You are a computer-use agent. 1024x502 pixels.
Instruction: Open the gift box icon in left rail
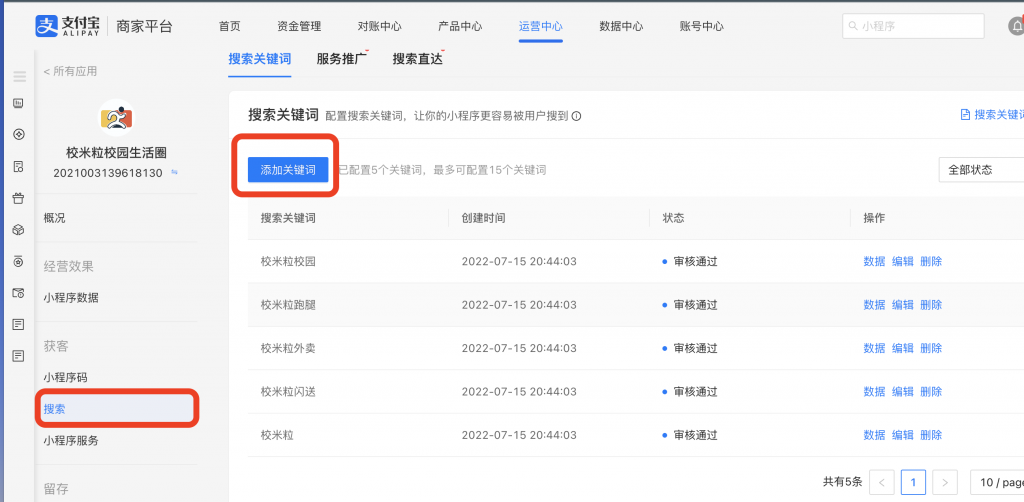pyautogui.click(x=18, y=198)
